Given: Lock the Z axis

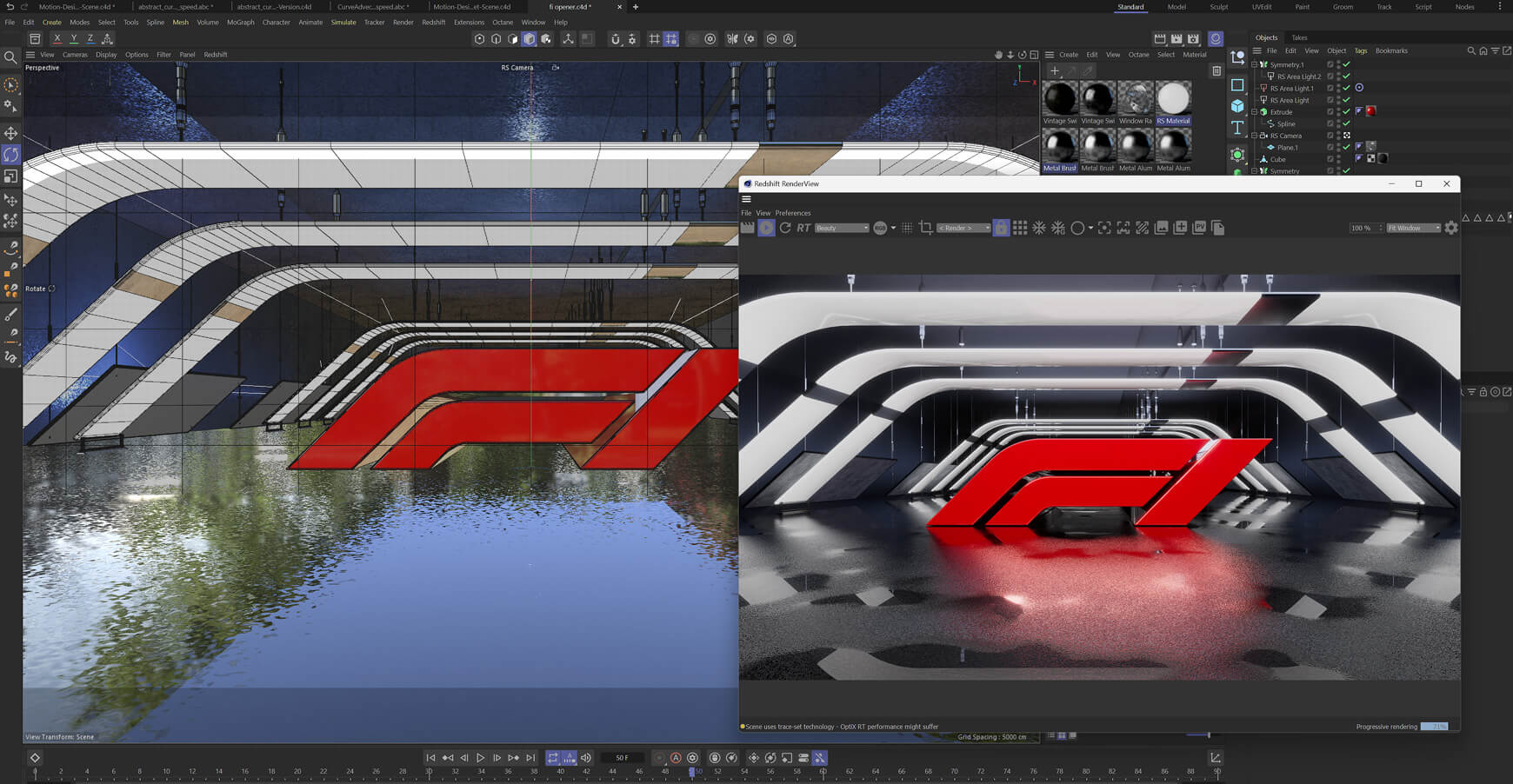Looking at the screenshot, I should click(90, 39).
